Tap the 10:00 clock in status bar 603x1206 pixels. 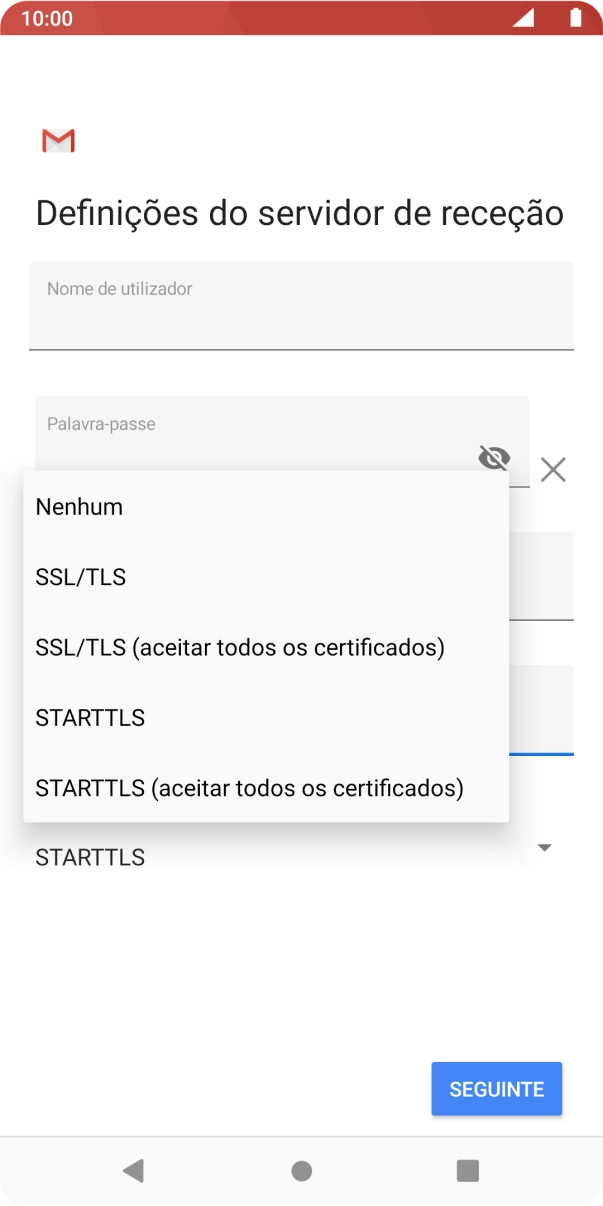click(x=47, y=17)
